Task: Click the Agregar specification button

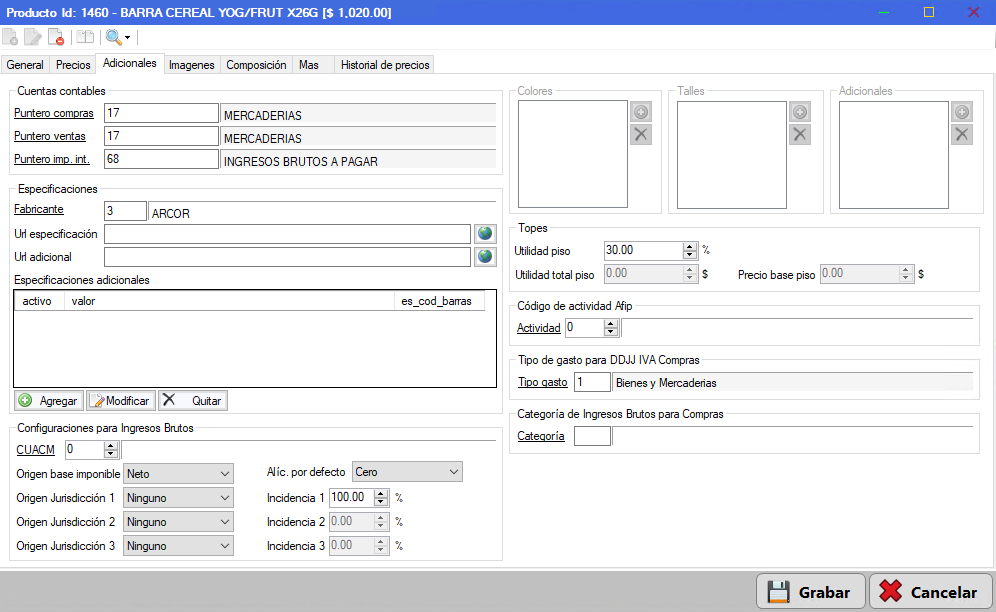Action: pos(49,400)
